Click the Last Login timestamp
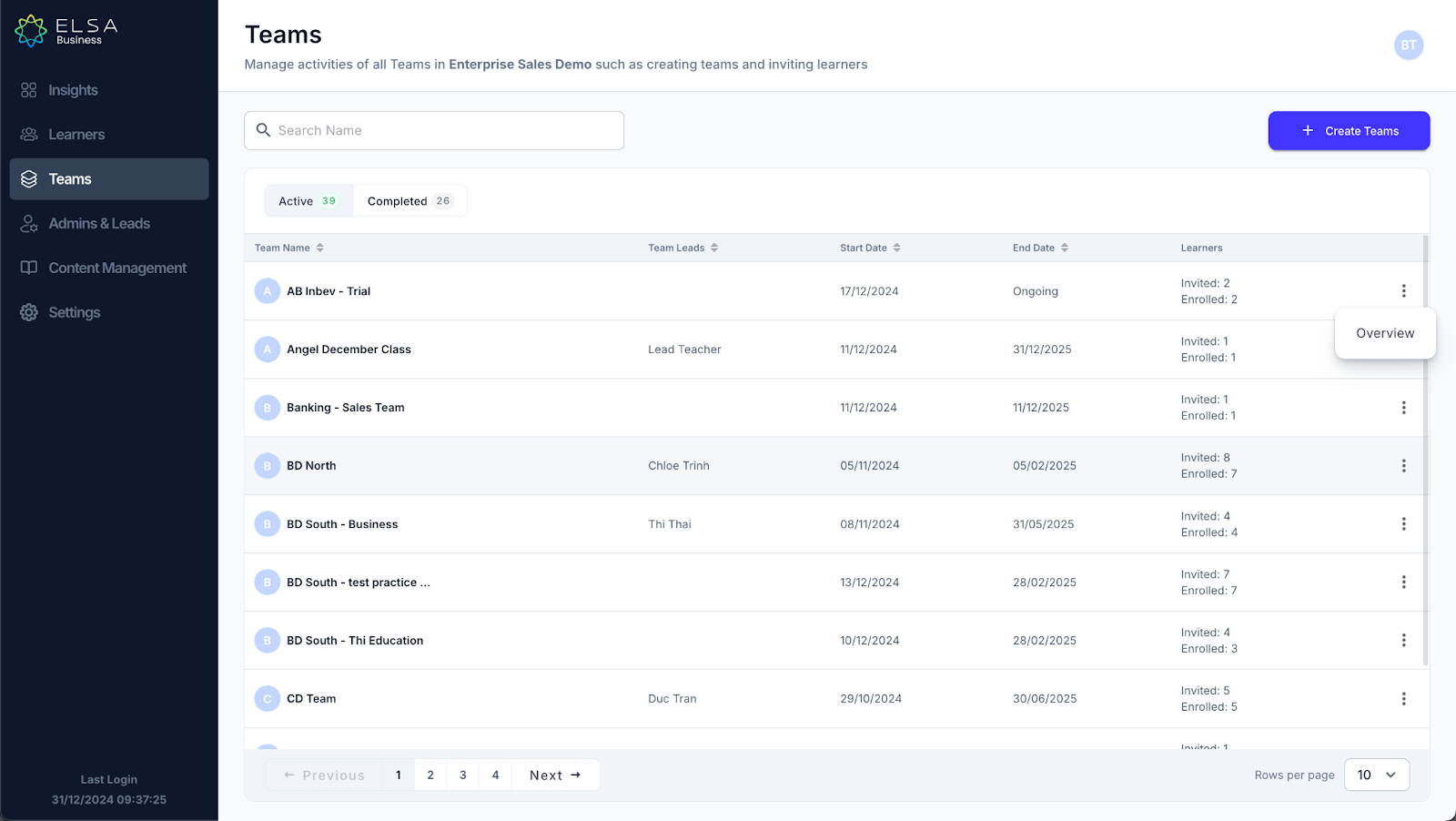 [x=109, y=800]
